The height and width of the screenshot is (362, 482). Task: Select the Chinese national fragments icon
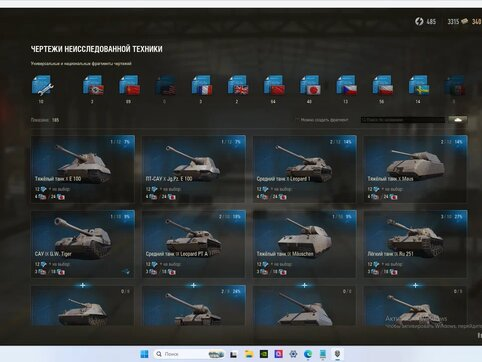[x=274, y=85]
